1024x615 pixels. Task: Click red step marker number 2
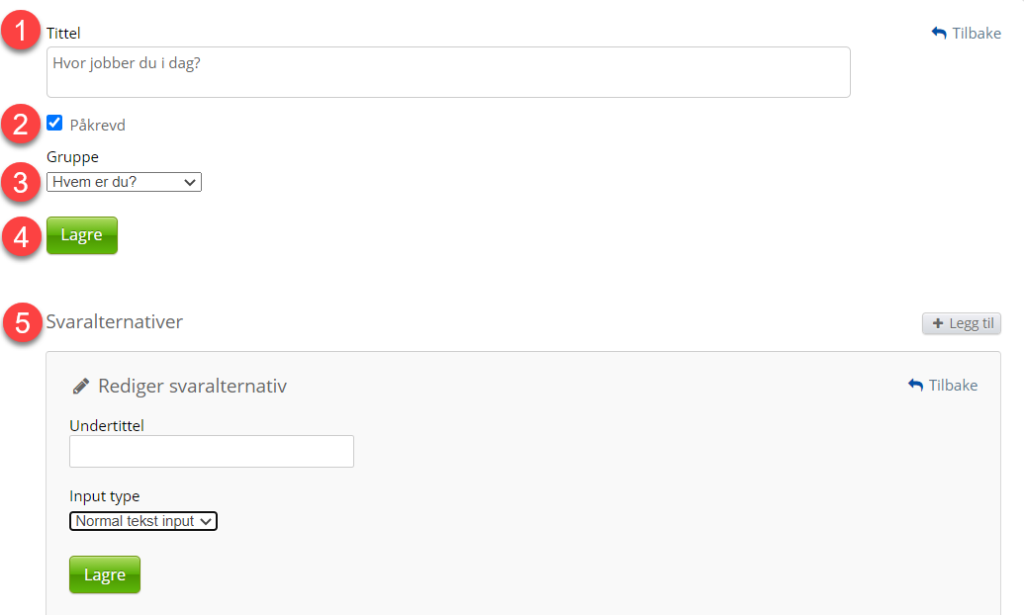pos(20,125)
